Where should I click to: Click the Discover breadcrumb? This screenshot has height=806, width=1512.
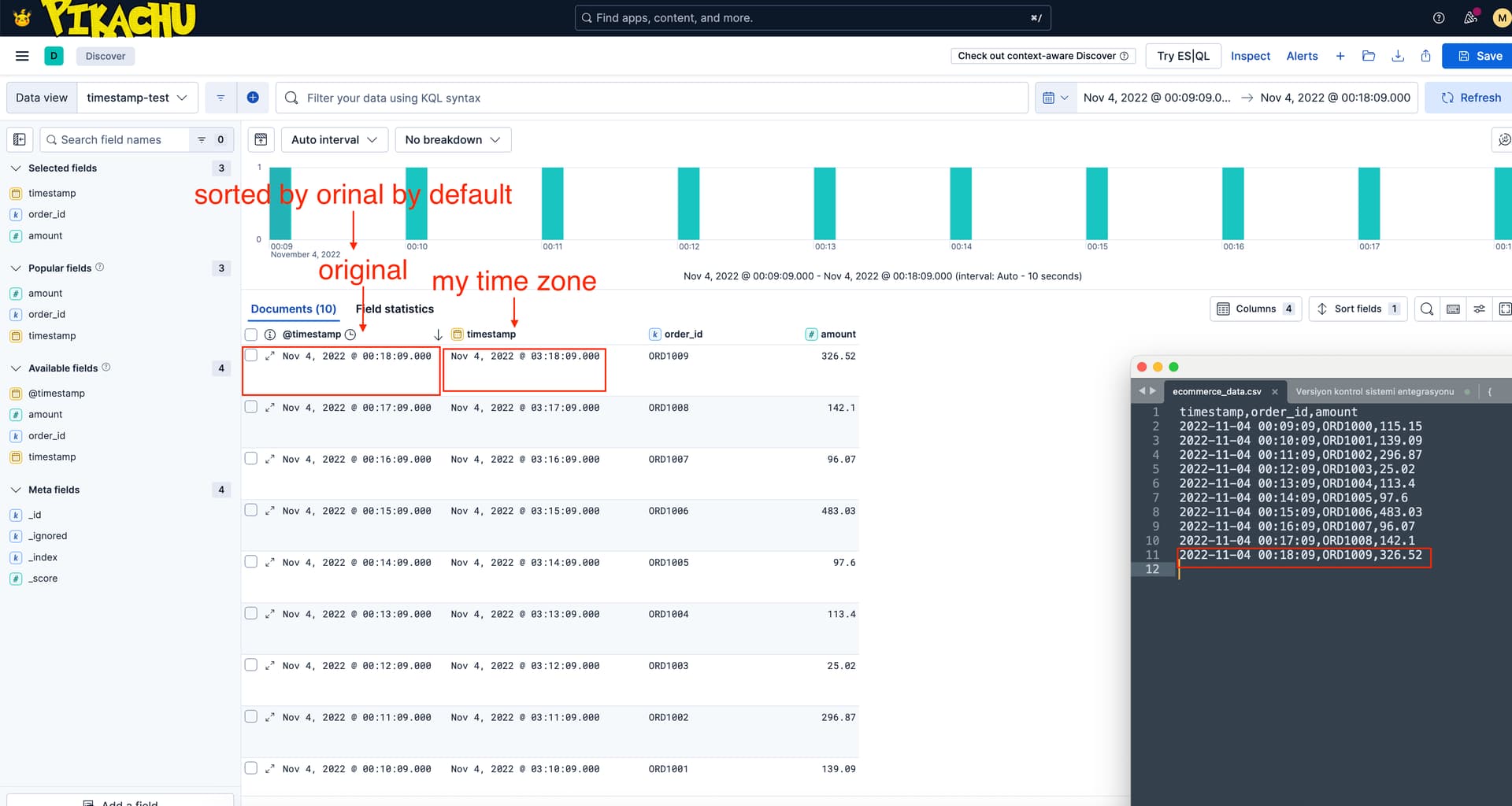106,56
